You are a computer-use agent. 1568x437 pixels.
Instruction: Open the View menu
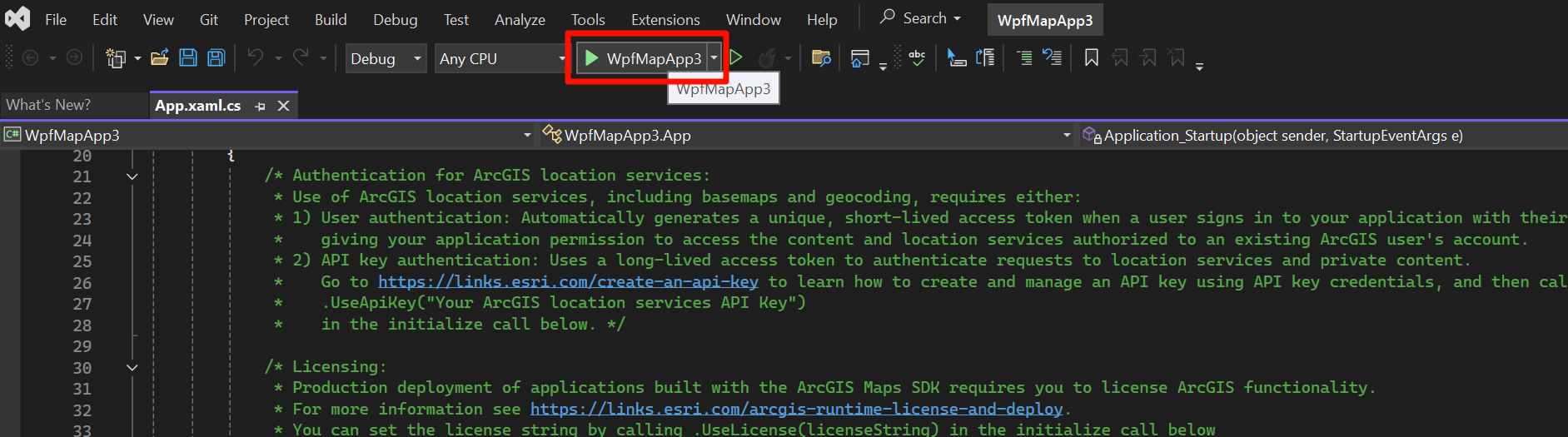(x=158, y=19)
